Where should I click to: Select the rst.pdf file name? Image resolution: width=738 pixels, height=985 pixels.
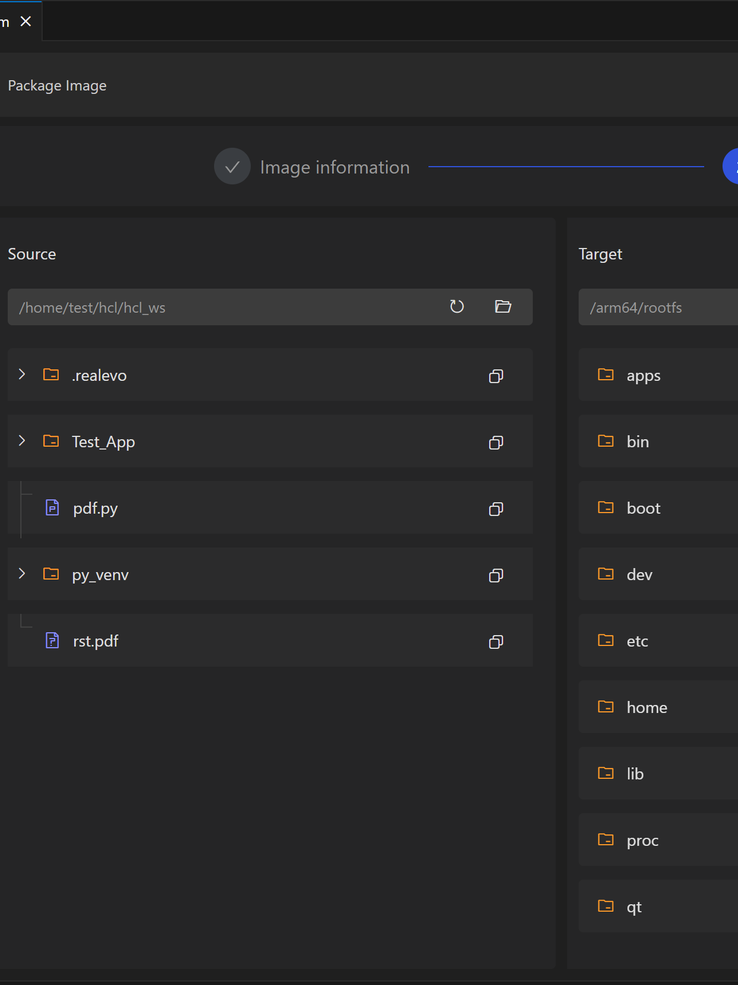coord(95,641)
